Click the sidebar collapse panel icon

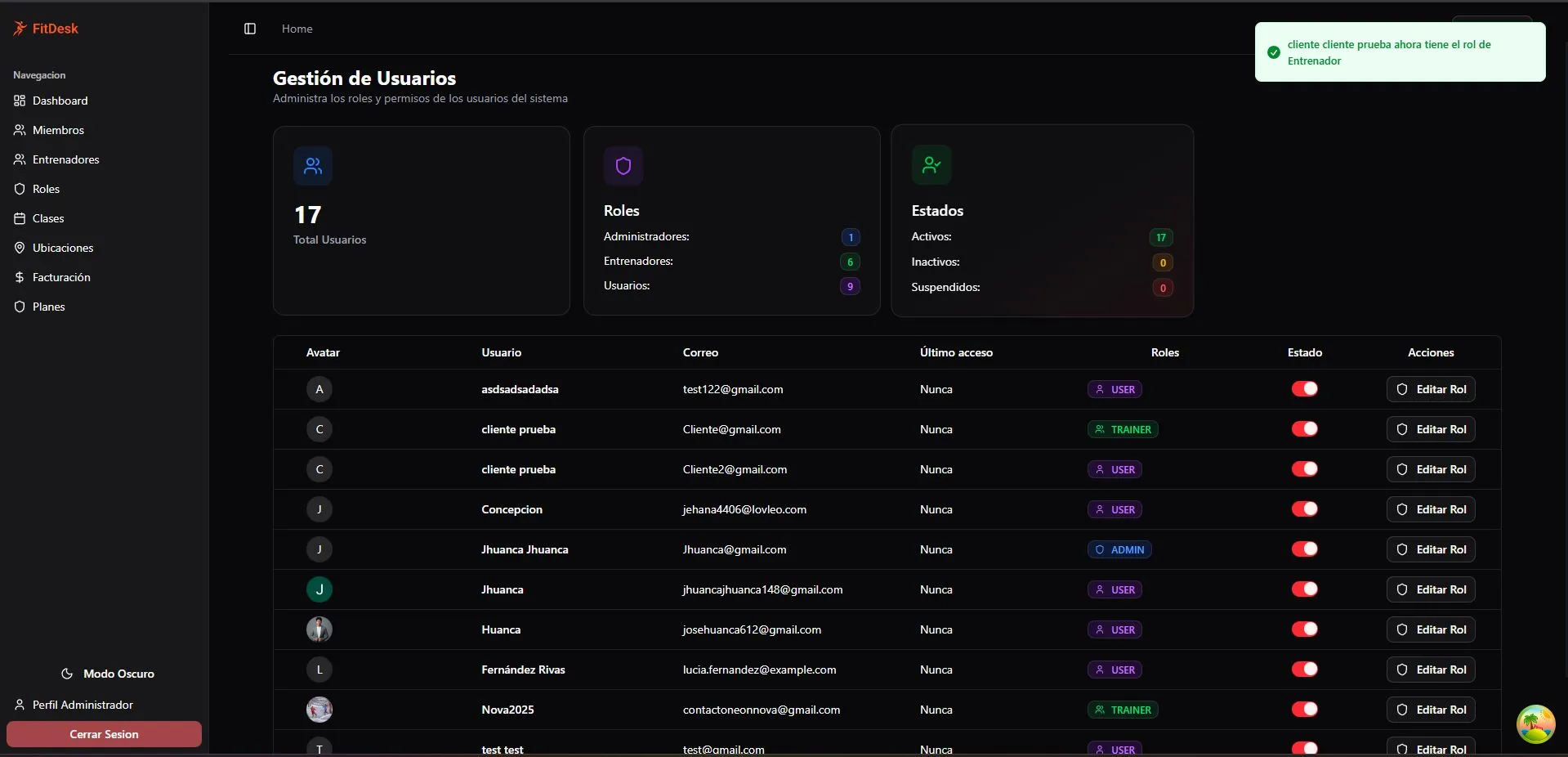[250, 29]
